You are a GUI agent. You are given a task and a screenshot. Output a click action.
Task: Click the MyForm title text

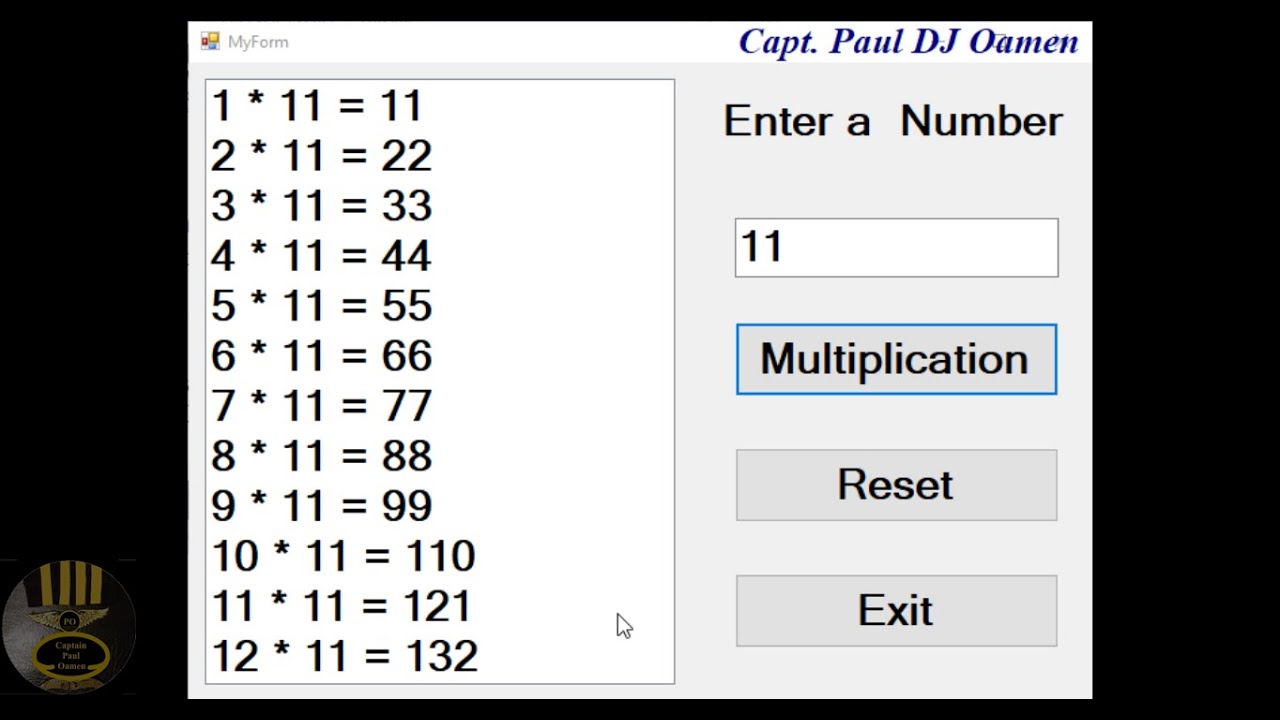pyautogui.click(x=258, y=42)
